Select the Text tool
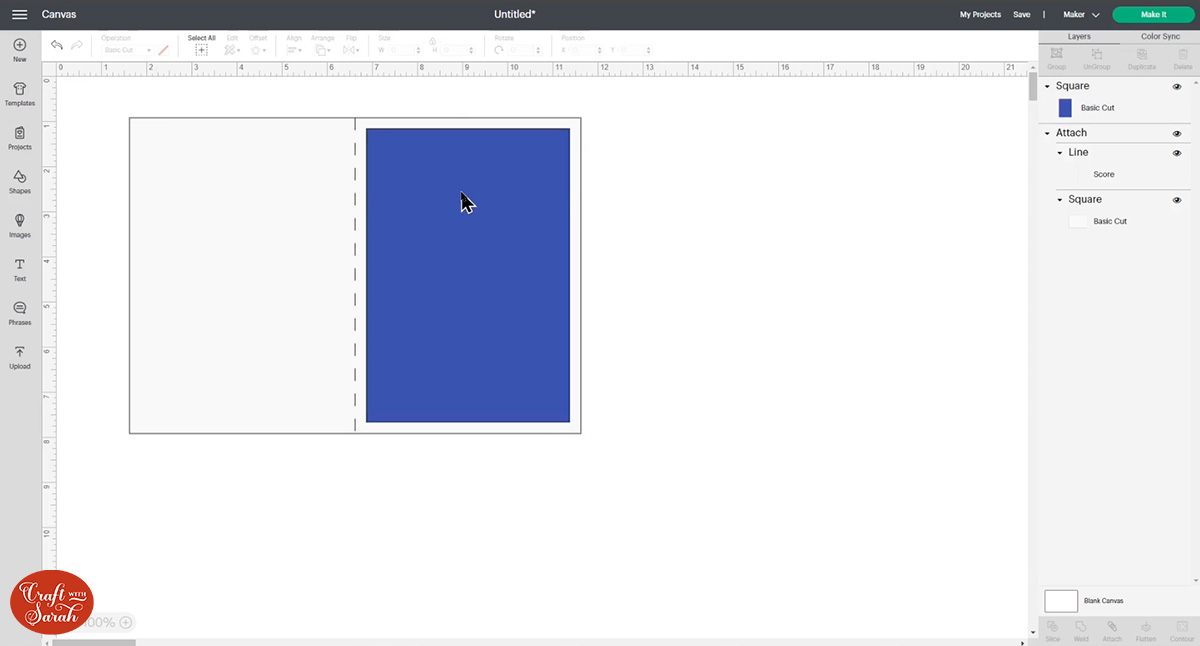 [x=19, y=270]
